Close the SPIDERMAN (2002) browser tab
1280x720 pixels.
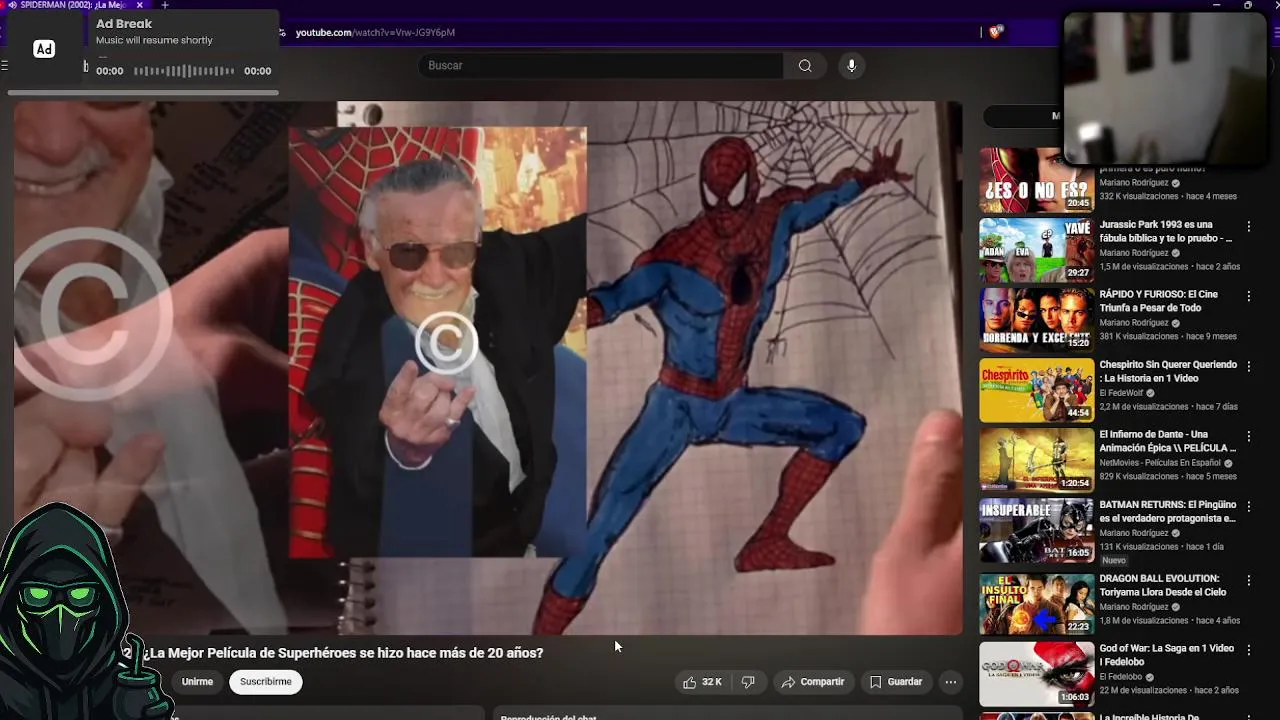[140, 5]
